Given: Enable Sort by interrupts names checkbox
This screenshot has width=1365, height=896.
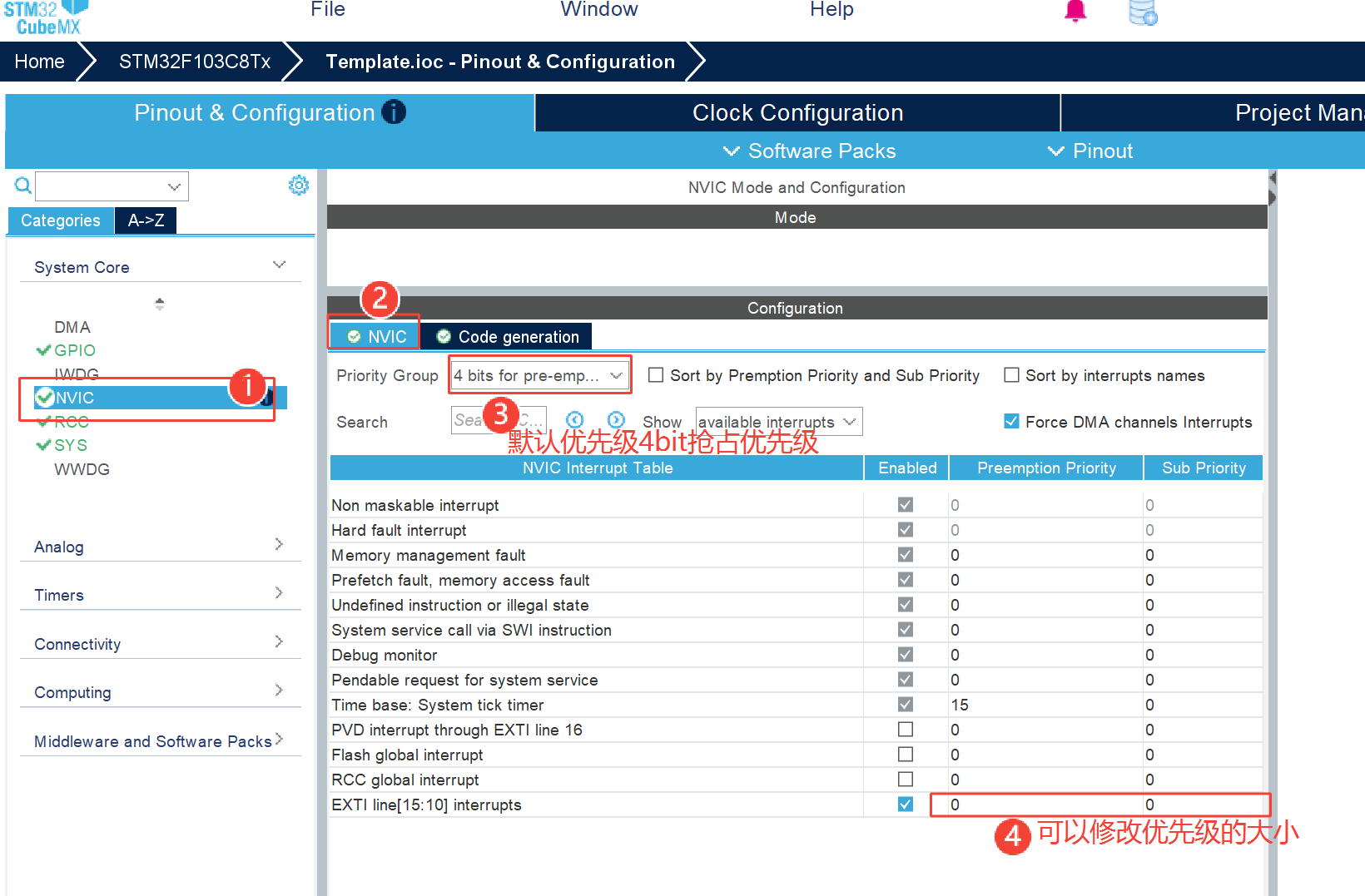Looking at the screenshot, I should (1011, 375).
